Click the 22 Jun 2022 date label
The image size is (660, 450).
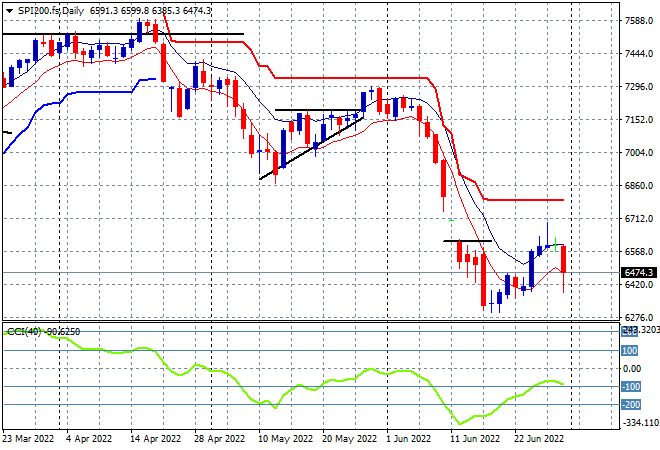(x=539, y=439)
